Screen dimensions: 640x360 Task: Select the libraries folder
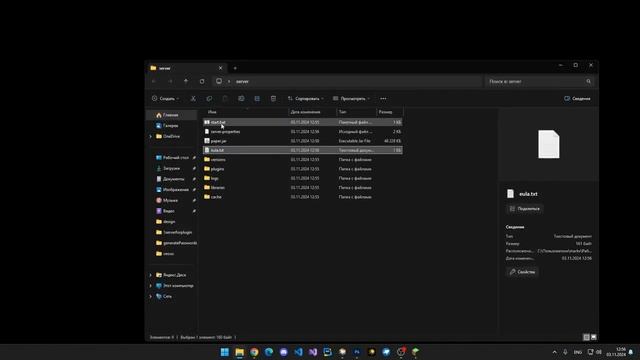302,188
